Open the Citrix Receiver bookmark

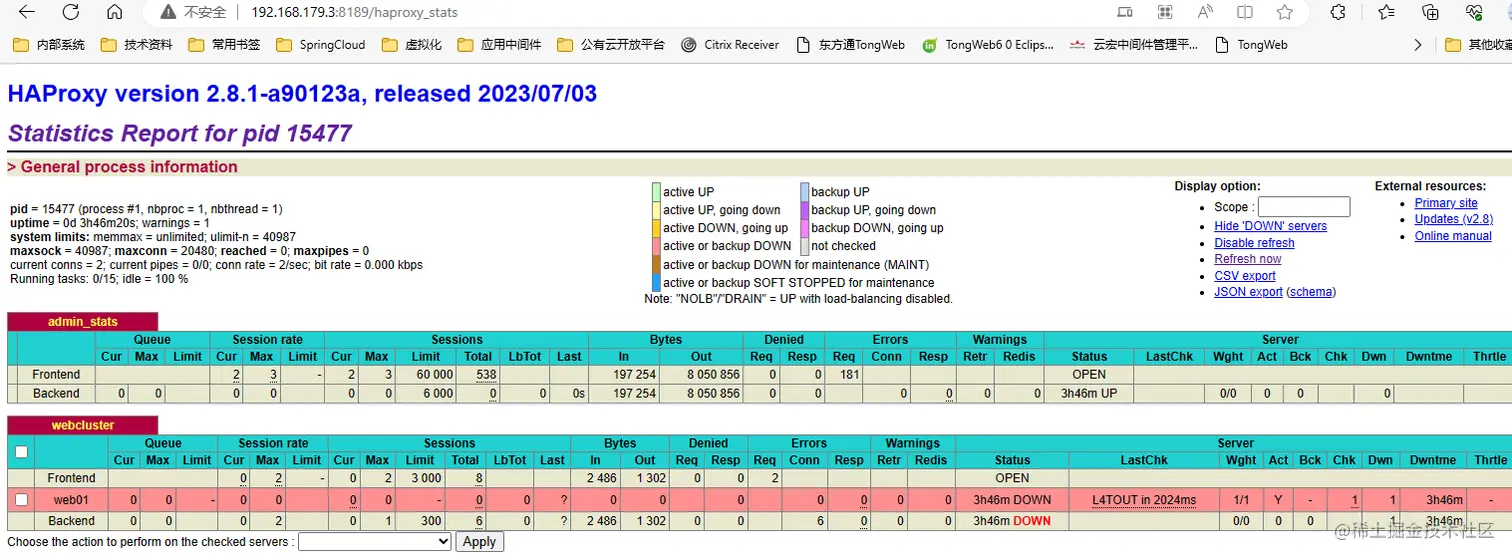(x=730, y=45)
